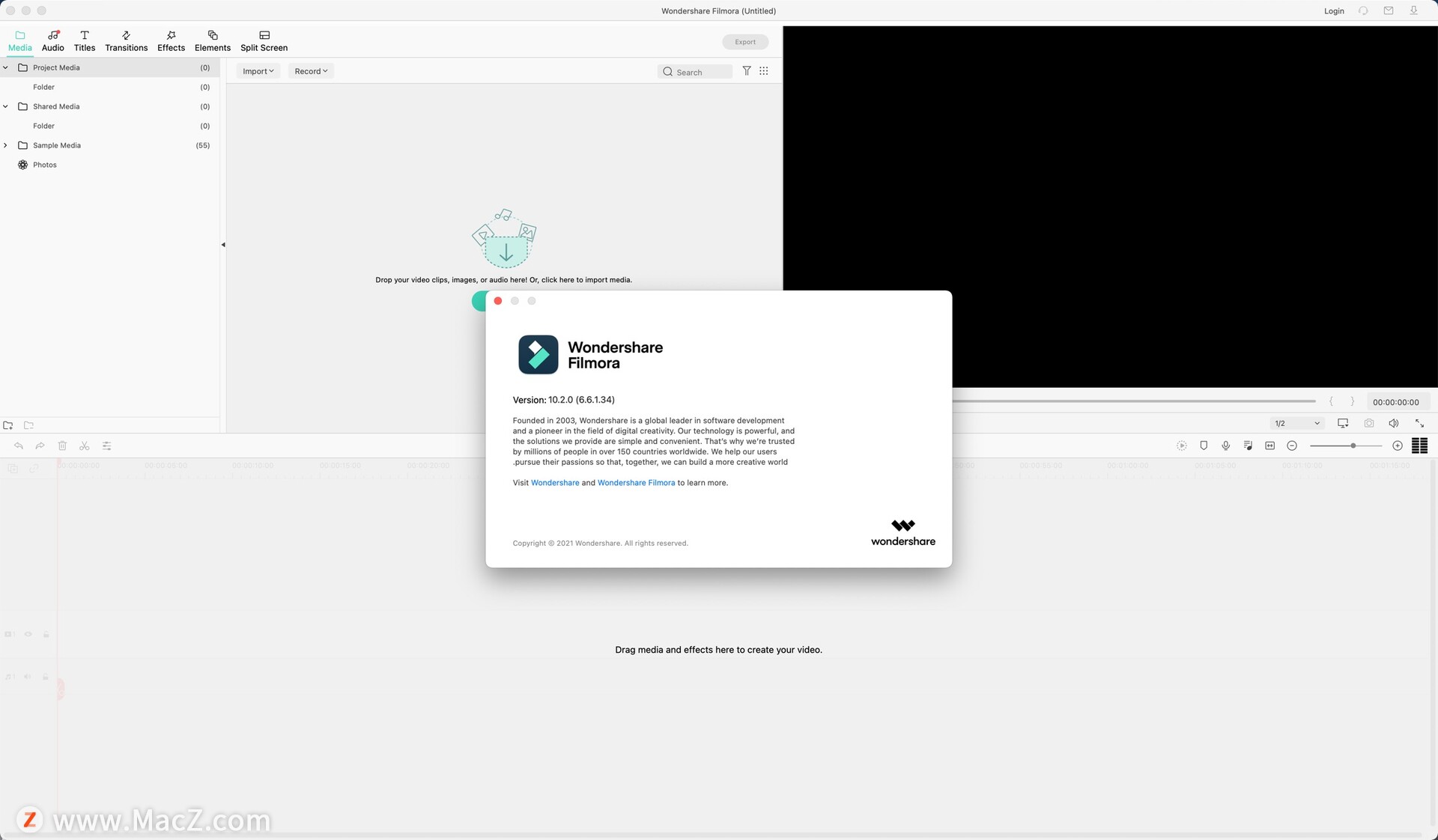Image resolution: width=1438 pixels, height=840 pixels.
Task: Mute audio track 1 speaker
Action: click(28, 677)
